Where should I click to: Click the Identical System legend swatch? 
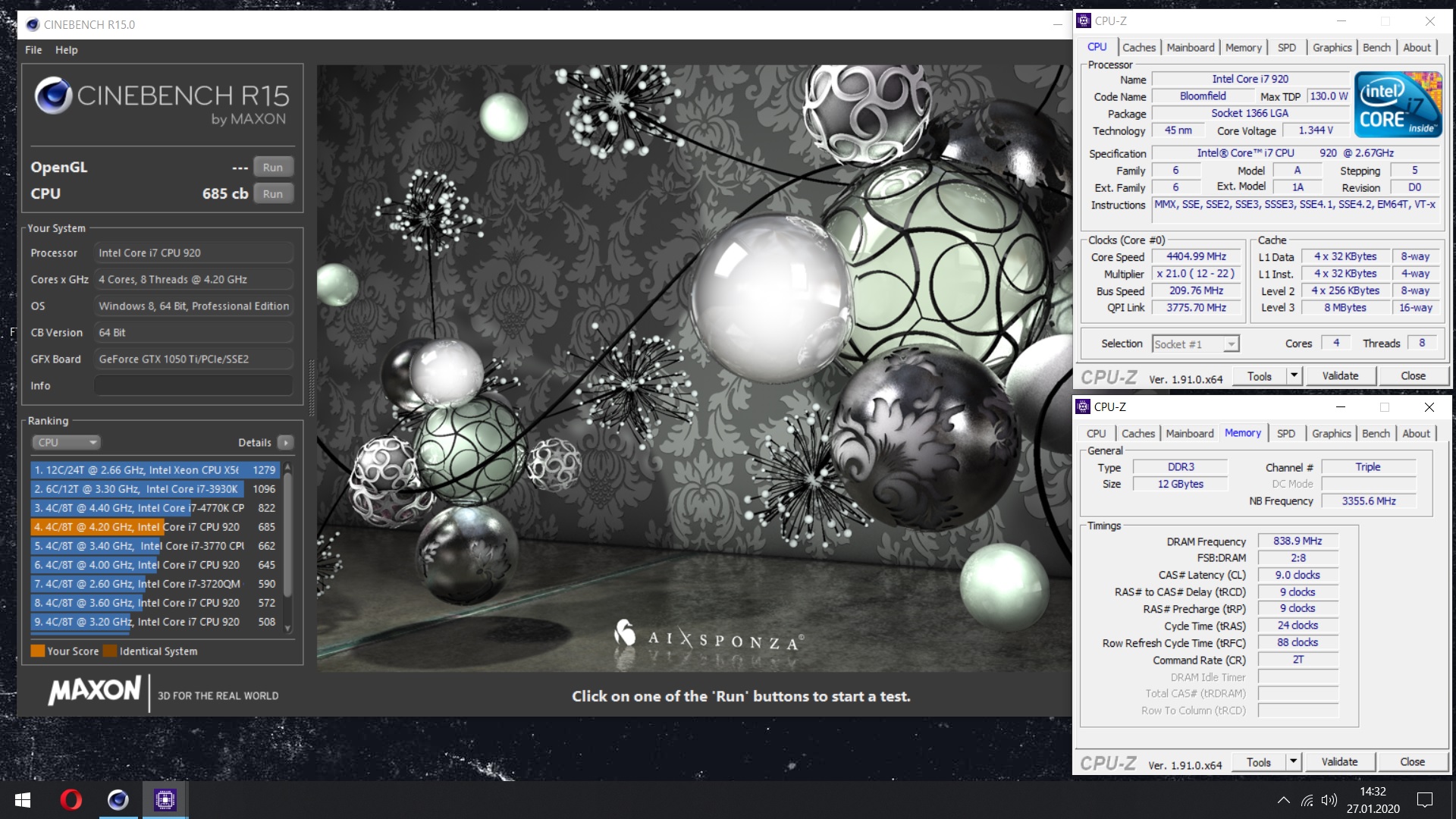pyautogui.click(x=110, y=651)
